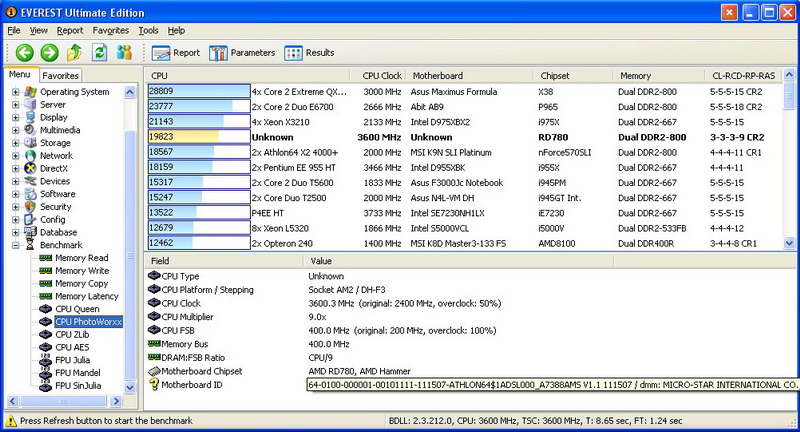Viewport: 800px width, 432px height.
Task: Select the Multimedia tree icon
Action: coord(30,130)
